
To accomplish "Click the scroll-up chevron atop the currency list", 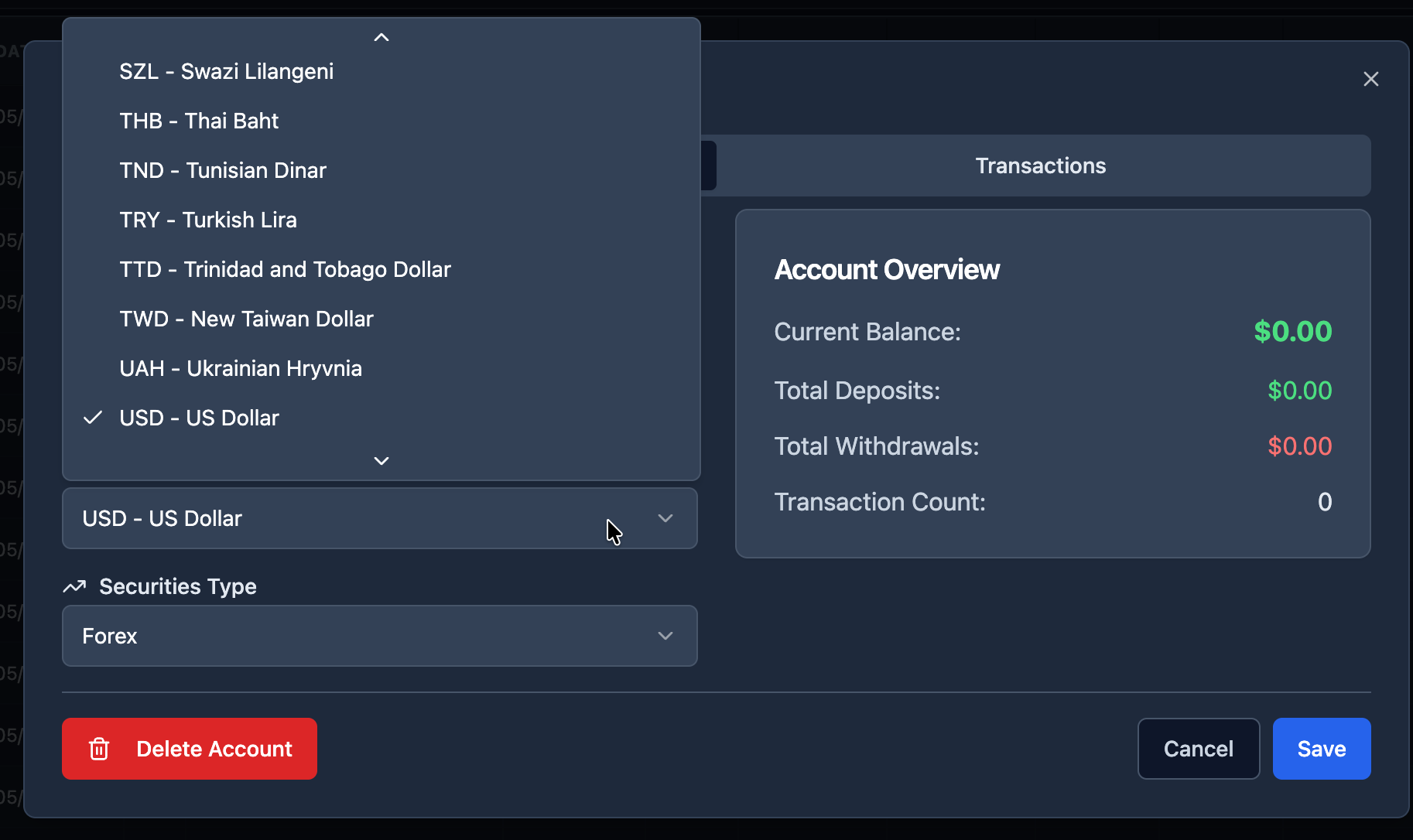I will coord(381,37).
